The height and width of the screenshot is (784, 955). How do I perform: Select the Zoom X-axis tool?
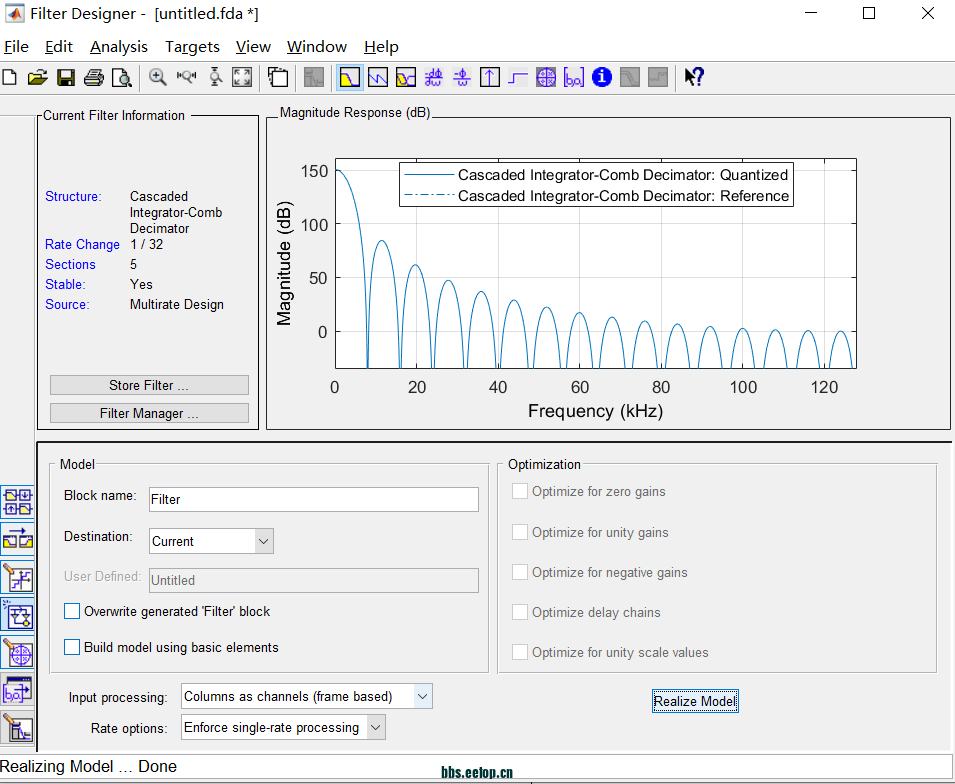pyautogui.click(x=186, y=77)
